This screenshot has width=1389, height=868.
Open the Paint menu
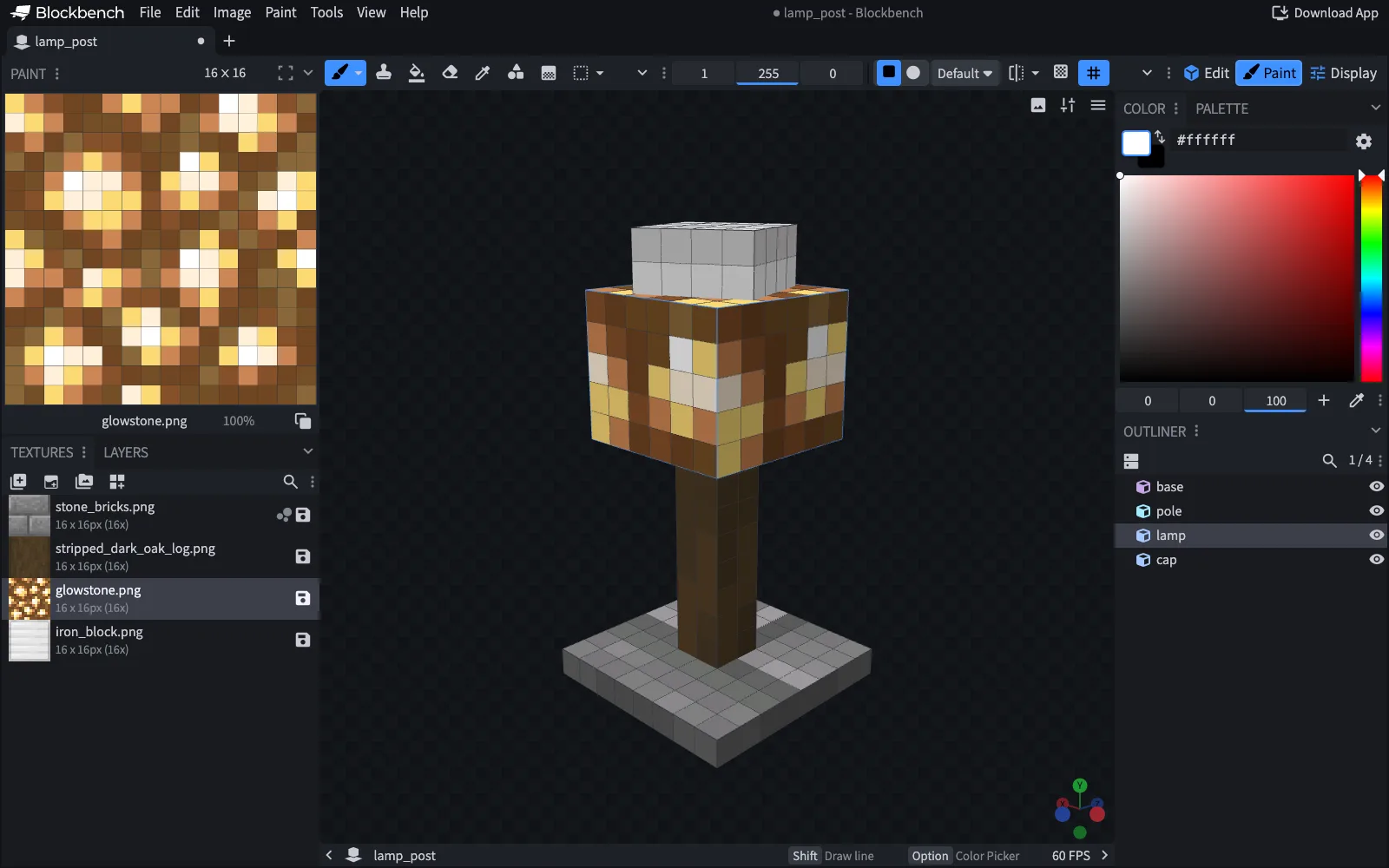point(280,12)
